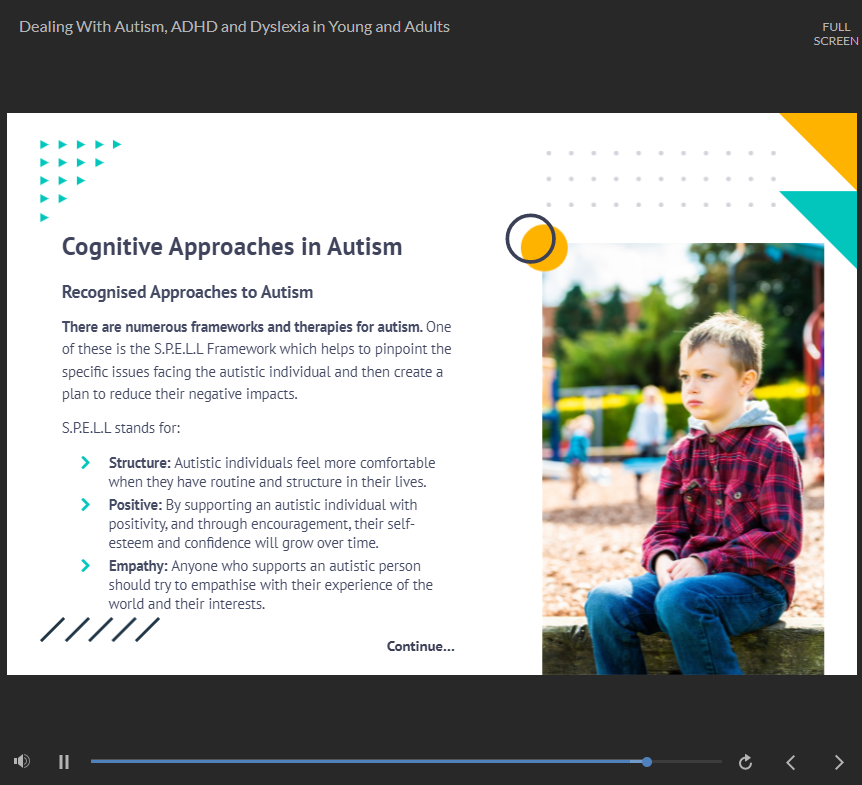Click the chevron bullet beside Structure
The width and height of the screenshot is (862, 785).
click(x=86, y=463)
